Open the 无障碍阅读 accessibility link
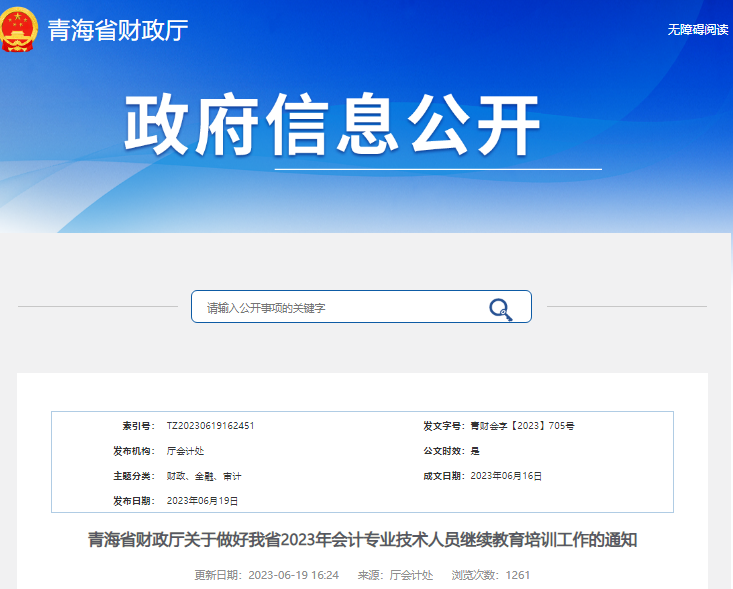Screen dimensions: 733x589 (697, 30)
